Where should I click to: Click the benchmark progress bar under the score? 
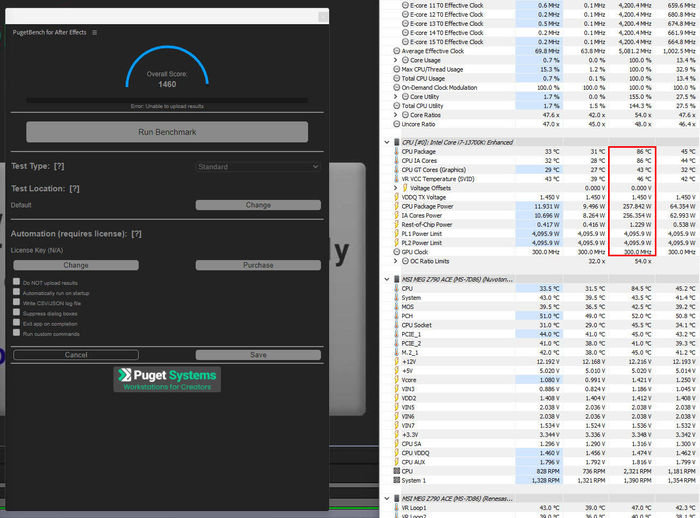[167, 100]
